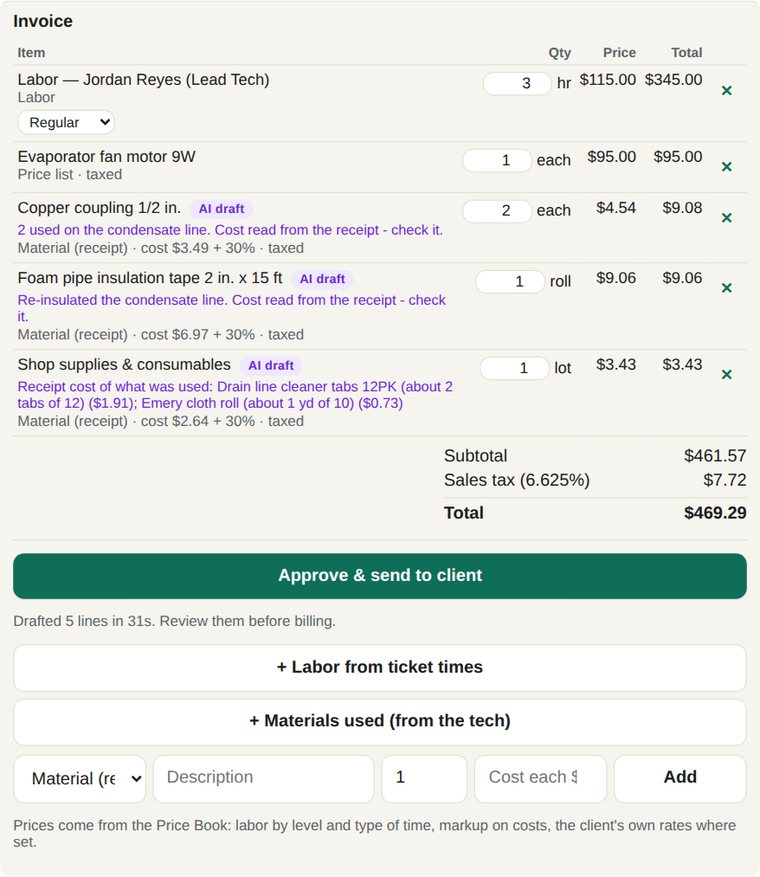Remove the Copper coupling 1/2 in. line
Screen dimensions: 760x877
pyautogui.click(x=726, y=218)
